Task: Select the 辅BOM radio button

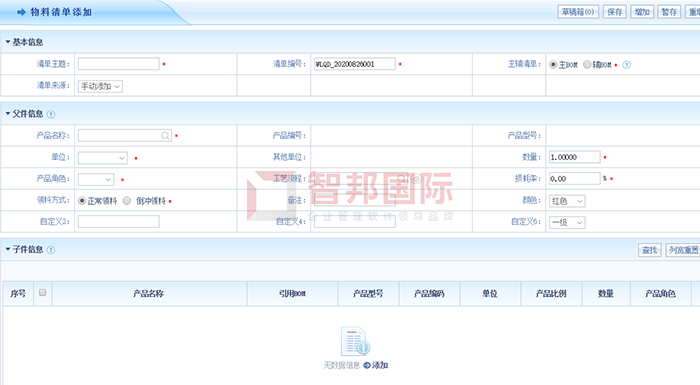Action: coord(587,64)
